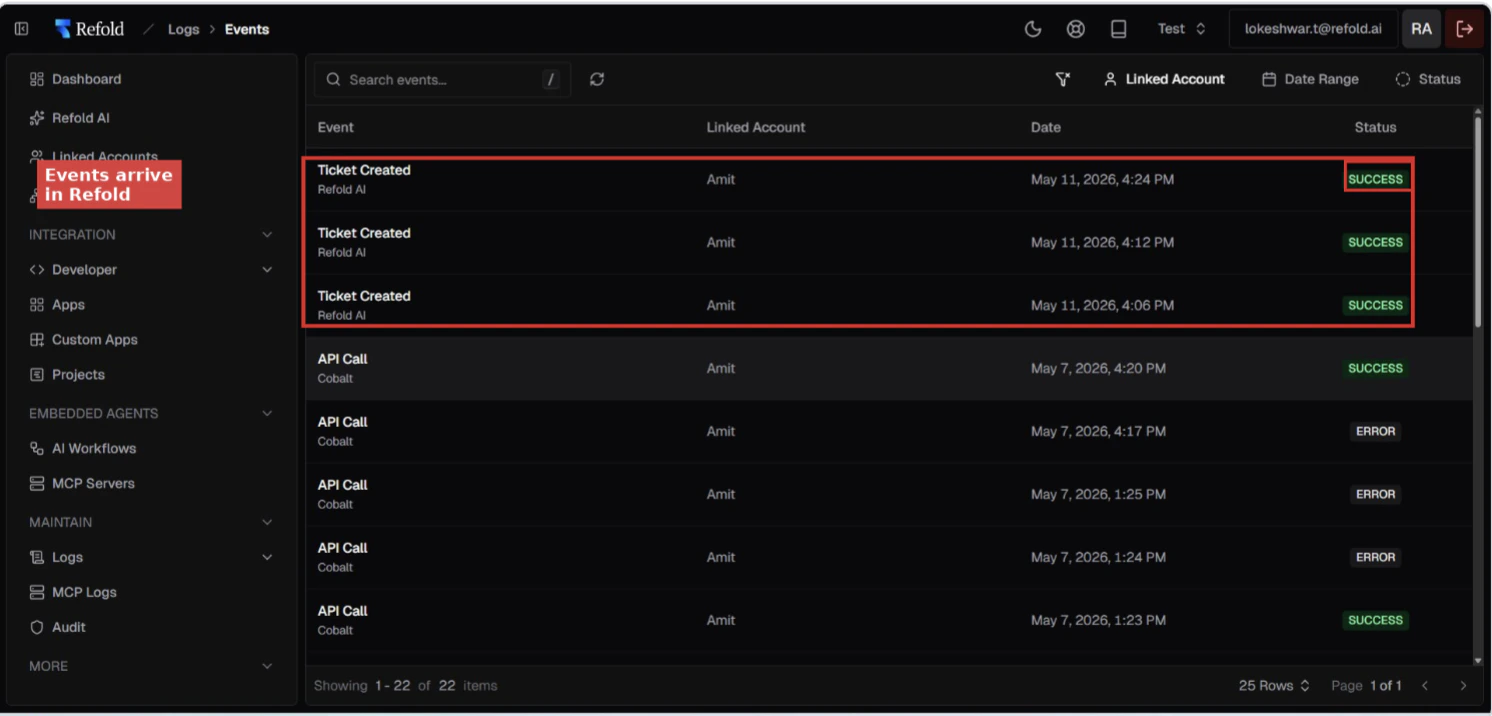Image resolution: width=1492 pixels, height=716 pixels.
Task: Click the logout icon button
Action: coord(1465,29)
